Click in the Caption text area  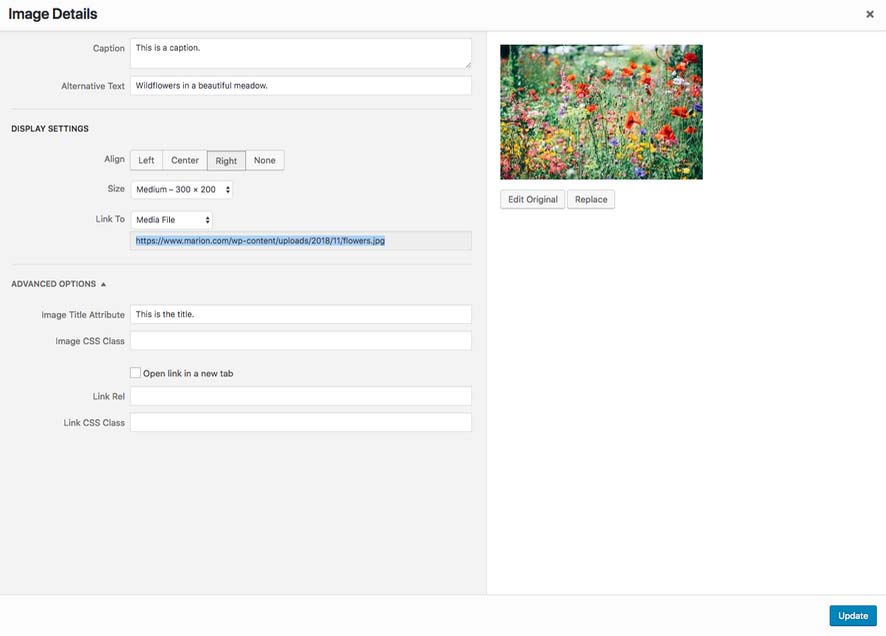[x=300, y=54]
